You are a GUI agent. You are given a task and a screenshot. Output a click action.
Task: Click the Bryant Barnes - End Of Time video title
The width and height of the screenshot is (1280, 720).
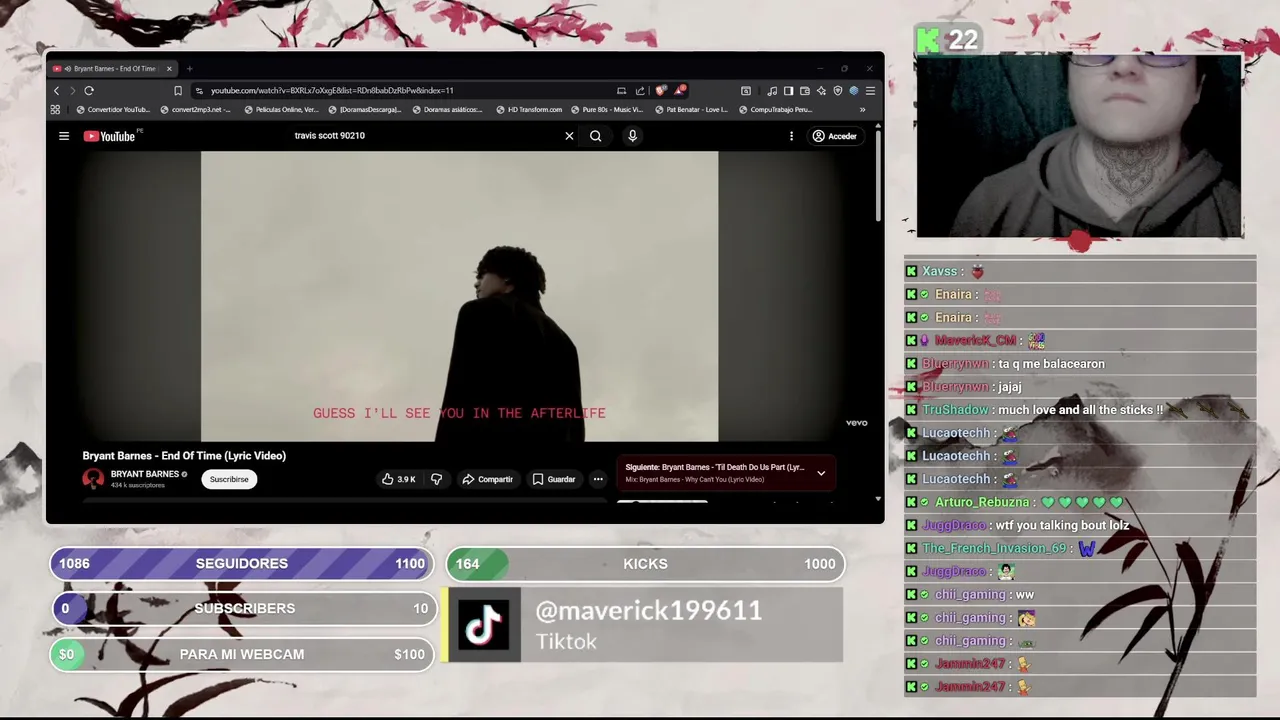pyautogui.click(x=184, y=456)
